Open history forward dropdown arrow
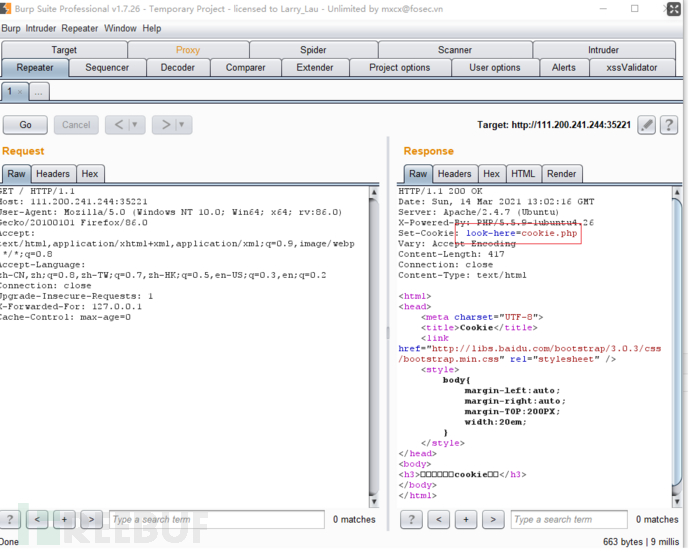Viewport: 690px width, 552px height. point(183,125)
